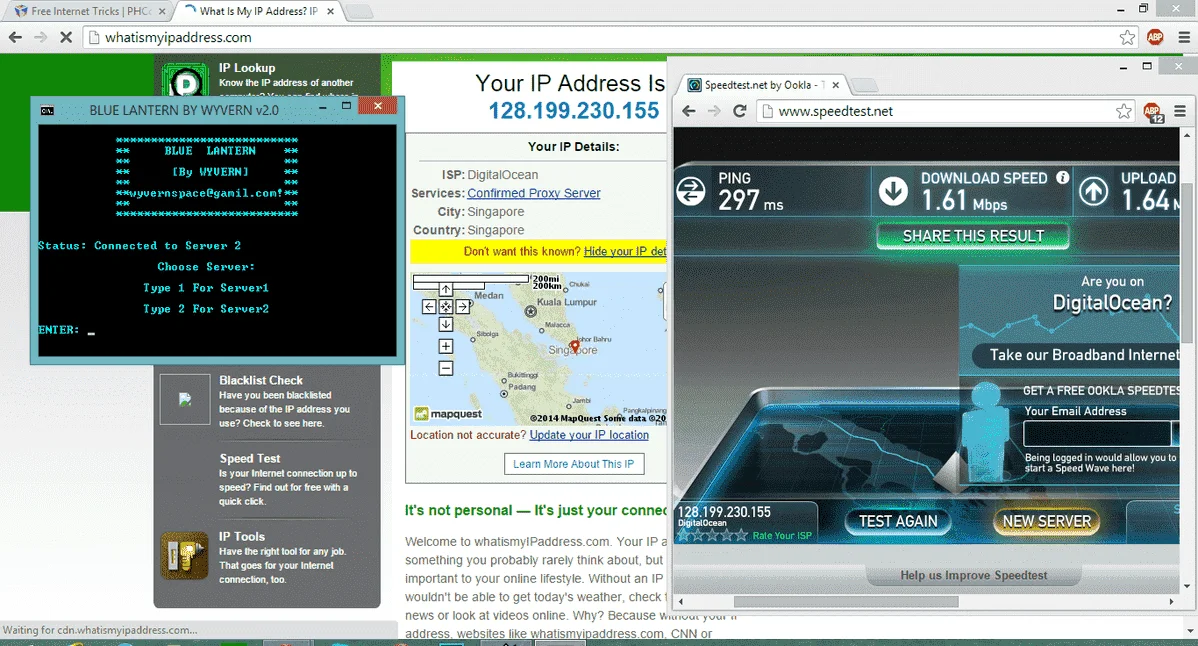Click the Status: Connected to Server 2 line

[x=140, y=246]
